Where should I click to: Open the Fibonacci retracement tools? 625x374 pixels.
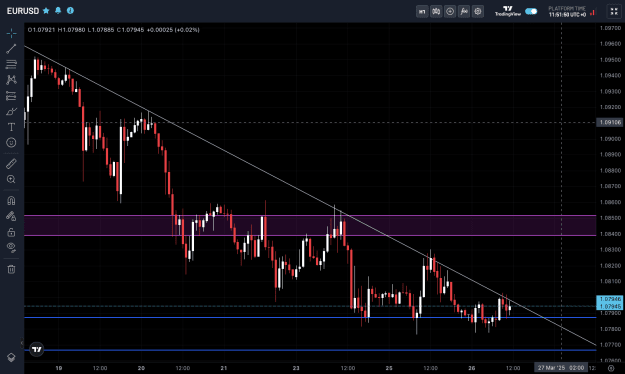pos(11,64)
